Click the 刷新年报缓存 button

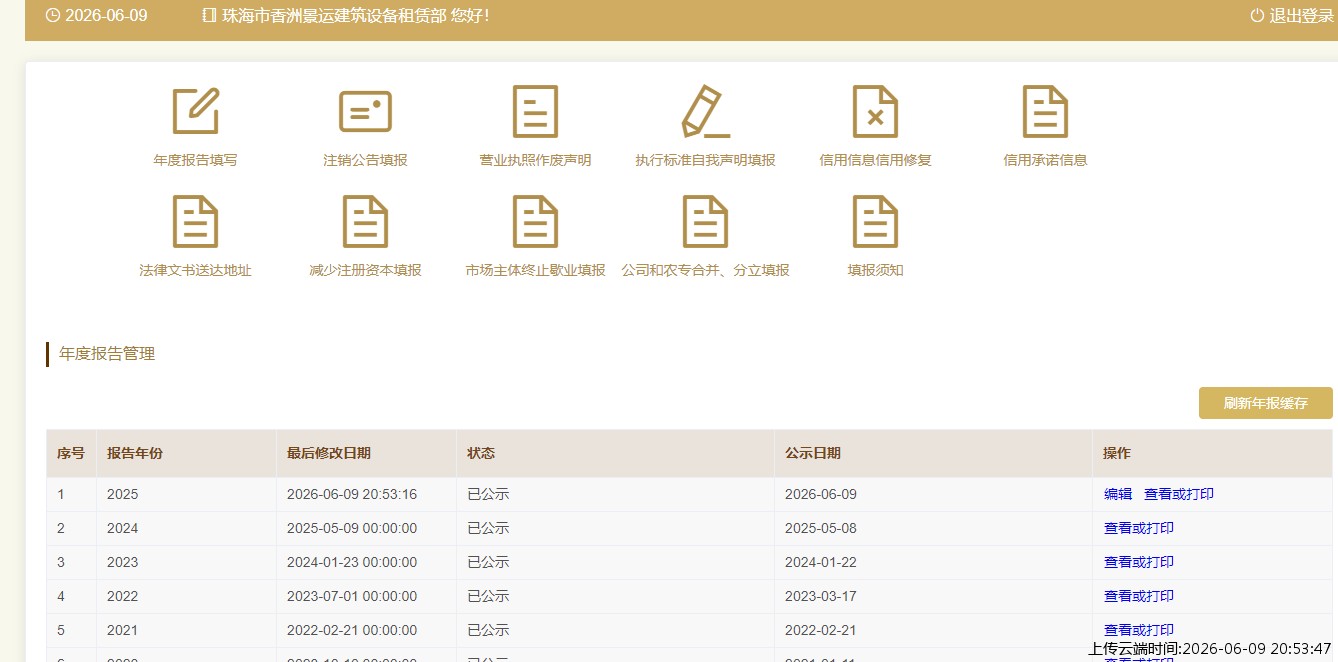coord(1265,403)
